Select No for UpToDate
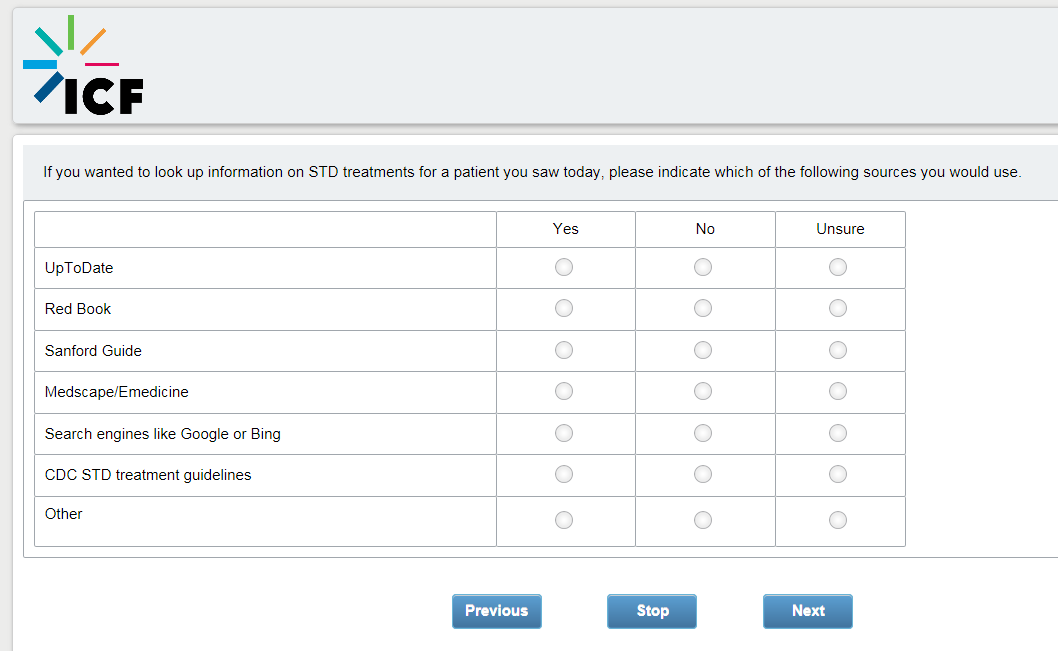This screenshot has height=651, width=1058. [703, 267]
